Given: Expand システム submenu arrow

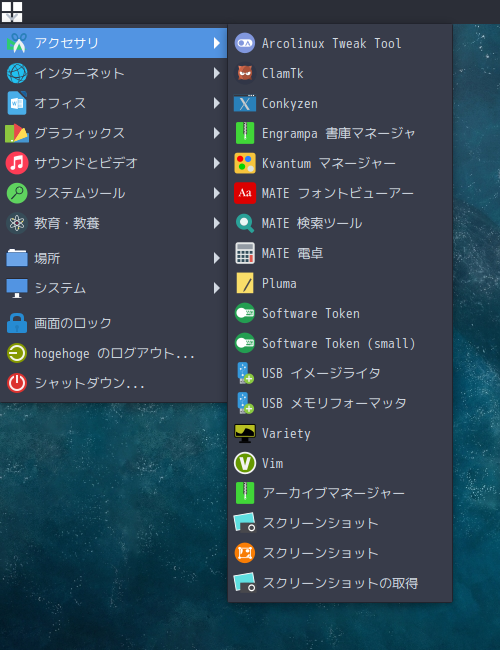Looking at the screenshot, I should [x=216, y=288].
